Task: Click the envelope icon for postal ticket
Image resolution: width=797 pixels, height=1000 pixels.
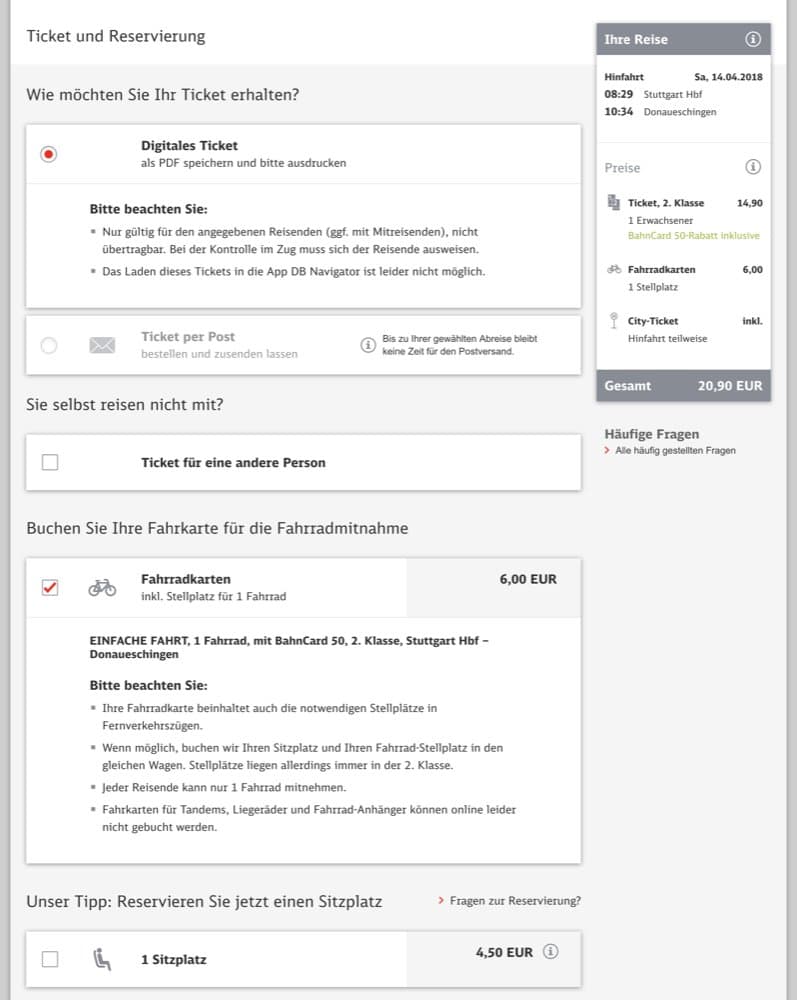Action: [x=102, y=346]
